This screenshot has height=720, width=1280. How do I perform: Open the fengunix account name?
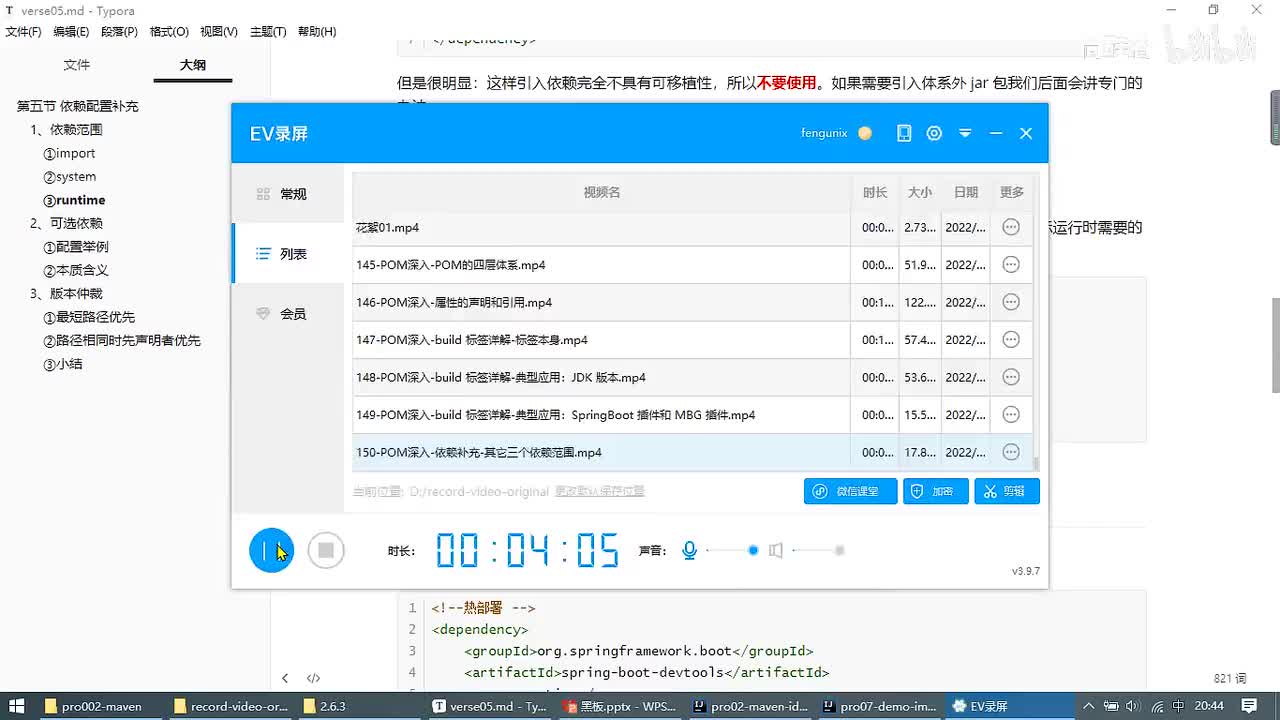824,133
